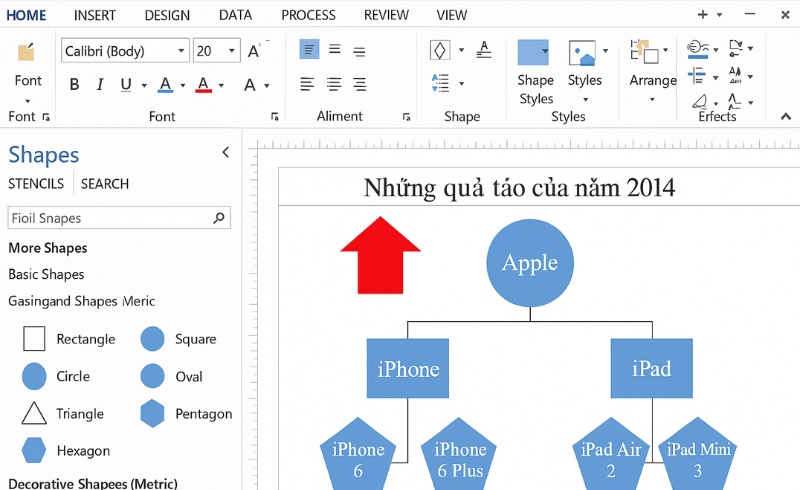Image resolution: width=800 pixels, height=490 pixels.
Task: Expand the red font color dropdown arrow
Action: (x=221, y=86)
